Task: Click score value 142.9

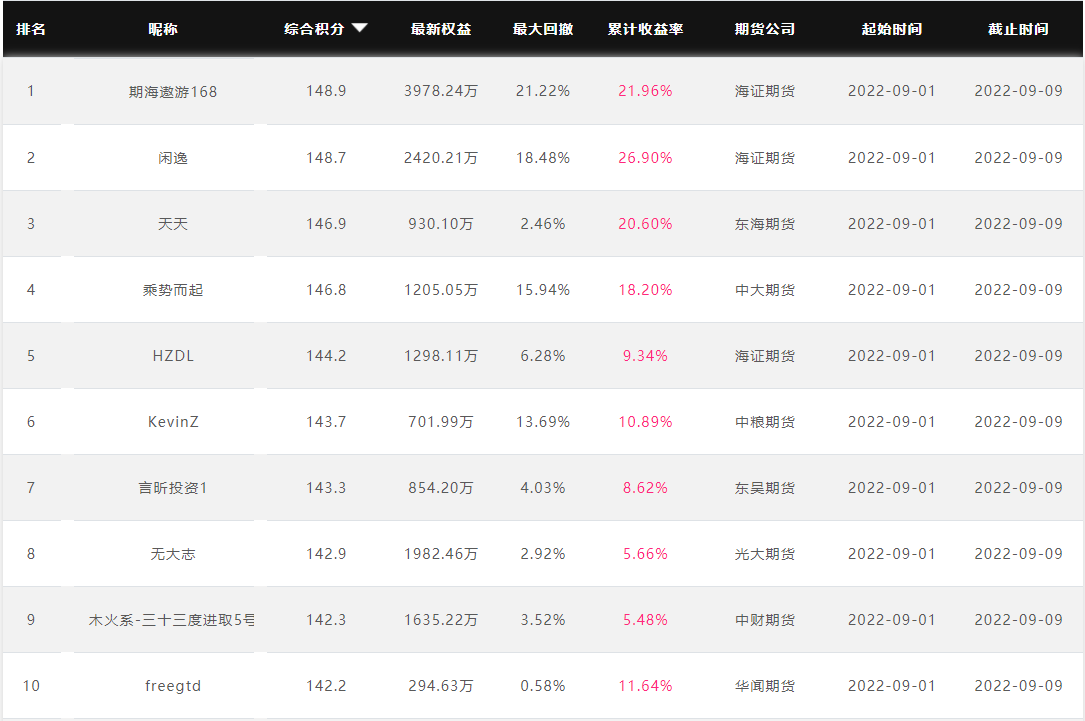Action: [x=326, y=554]
